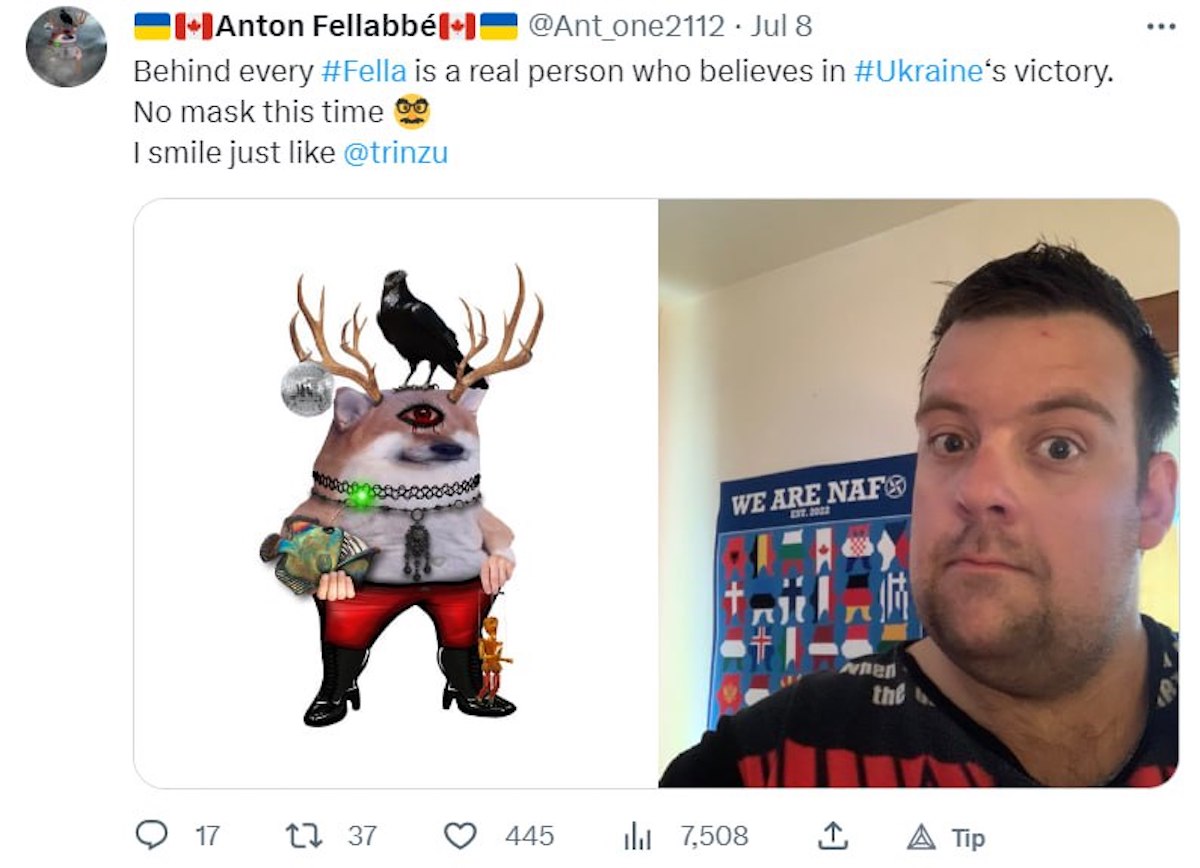The height and width of the screenshot is (868, 1200).
Task: Open the author's profile avatar picture
Action: coord(66,47)
